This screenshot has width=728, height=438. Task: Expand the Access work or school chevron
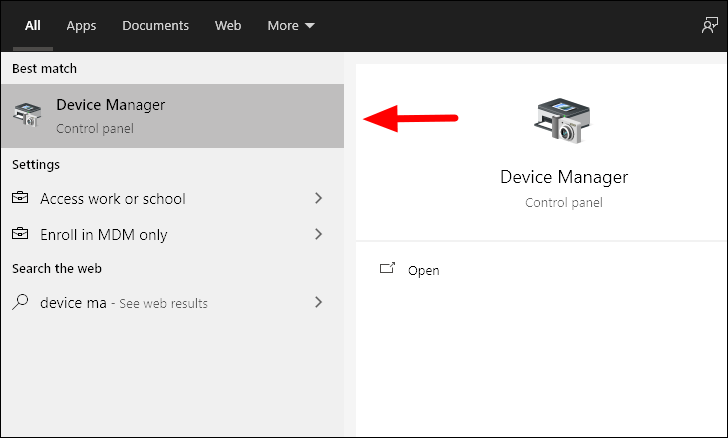pyautogui.click(x=318, y=198)
